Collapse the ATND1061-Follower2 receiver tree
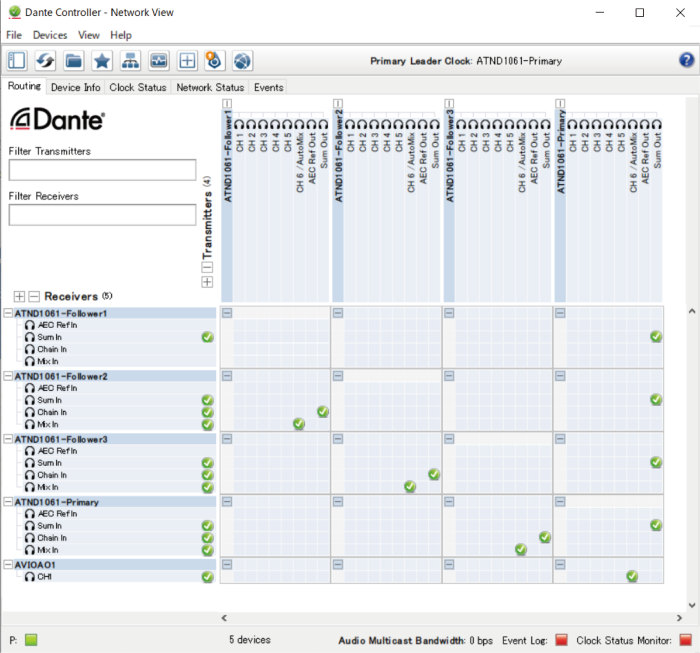 [8, 376]
